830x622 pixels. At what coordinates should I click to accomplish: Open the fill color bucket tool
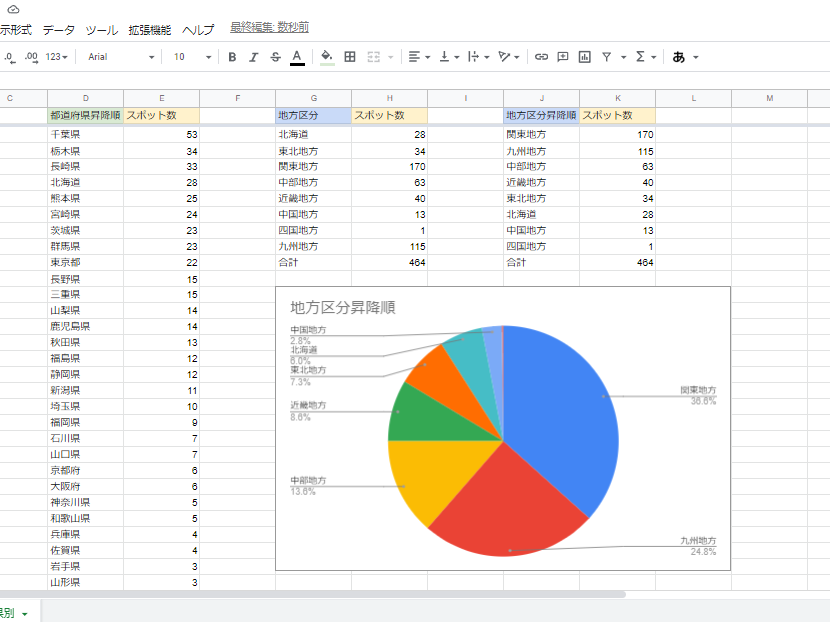327,57
